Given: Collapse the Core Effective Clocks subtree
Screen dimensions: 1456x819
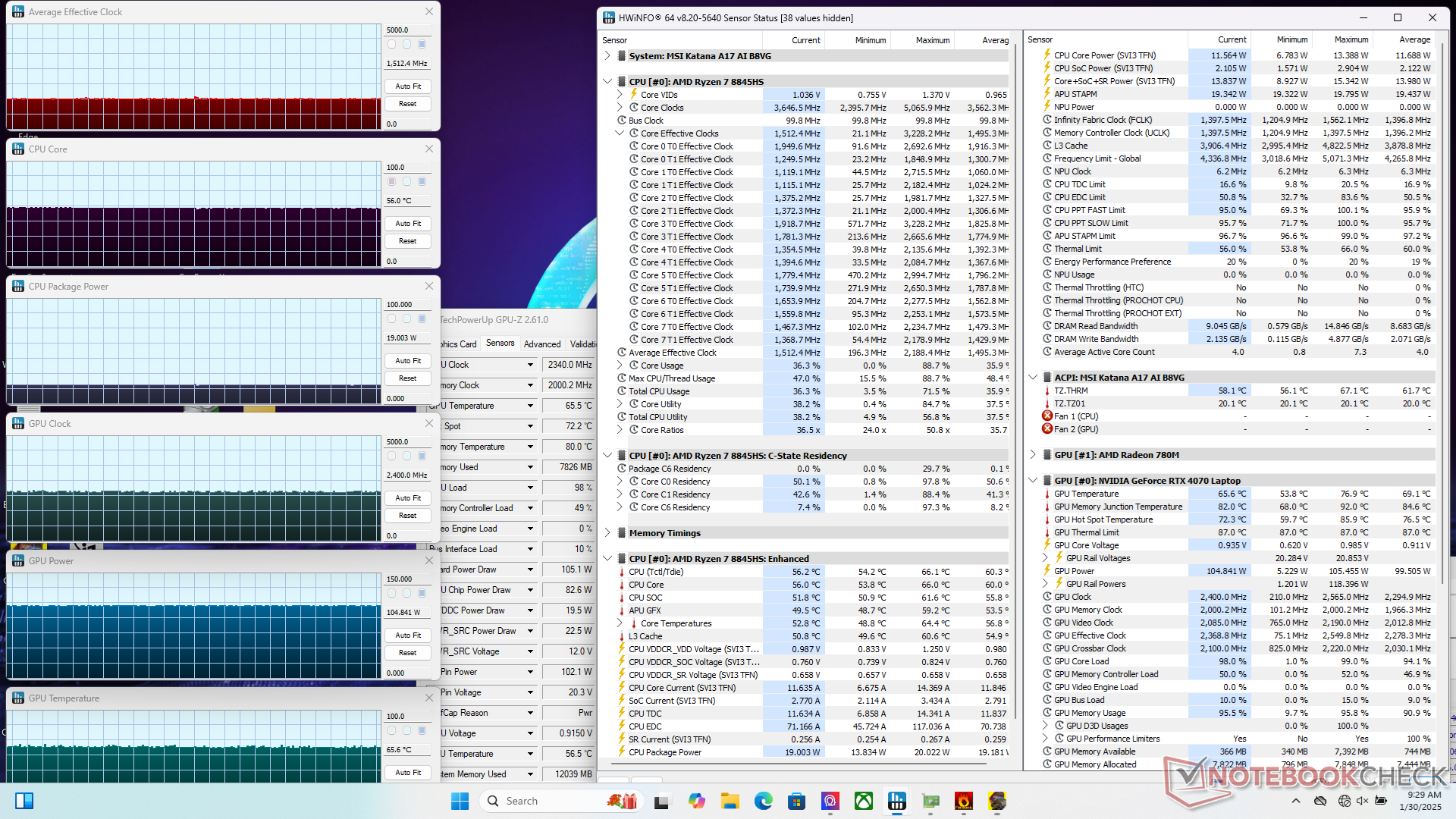Looking at the screenshot, I should pyautogui.click(x=620, y=133).
